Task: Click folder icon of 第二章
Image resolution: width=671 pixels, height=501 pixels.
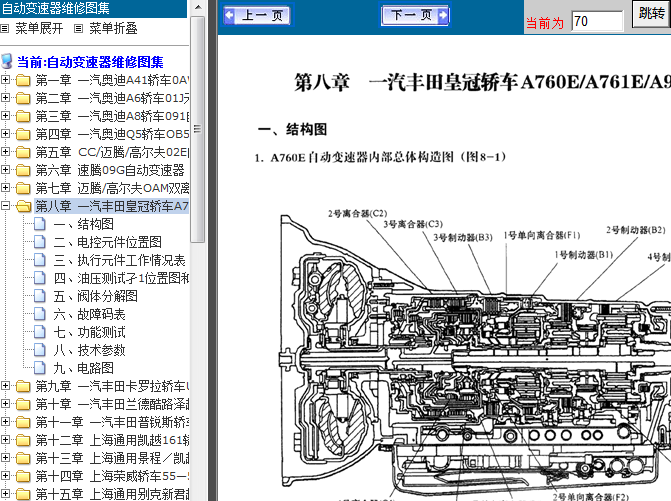Action: coord(23,98)
